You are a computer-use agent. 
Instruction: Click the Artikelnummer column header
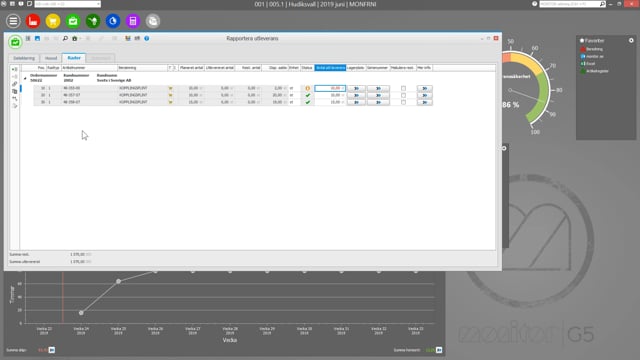point(89,68)
